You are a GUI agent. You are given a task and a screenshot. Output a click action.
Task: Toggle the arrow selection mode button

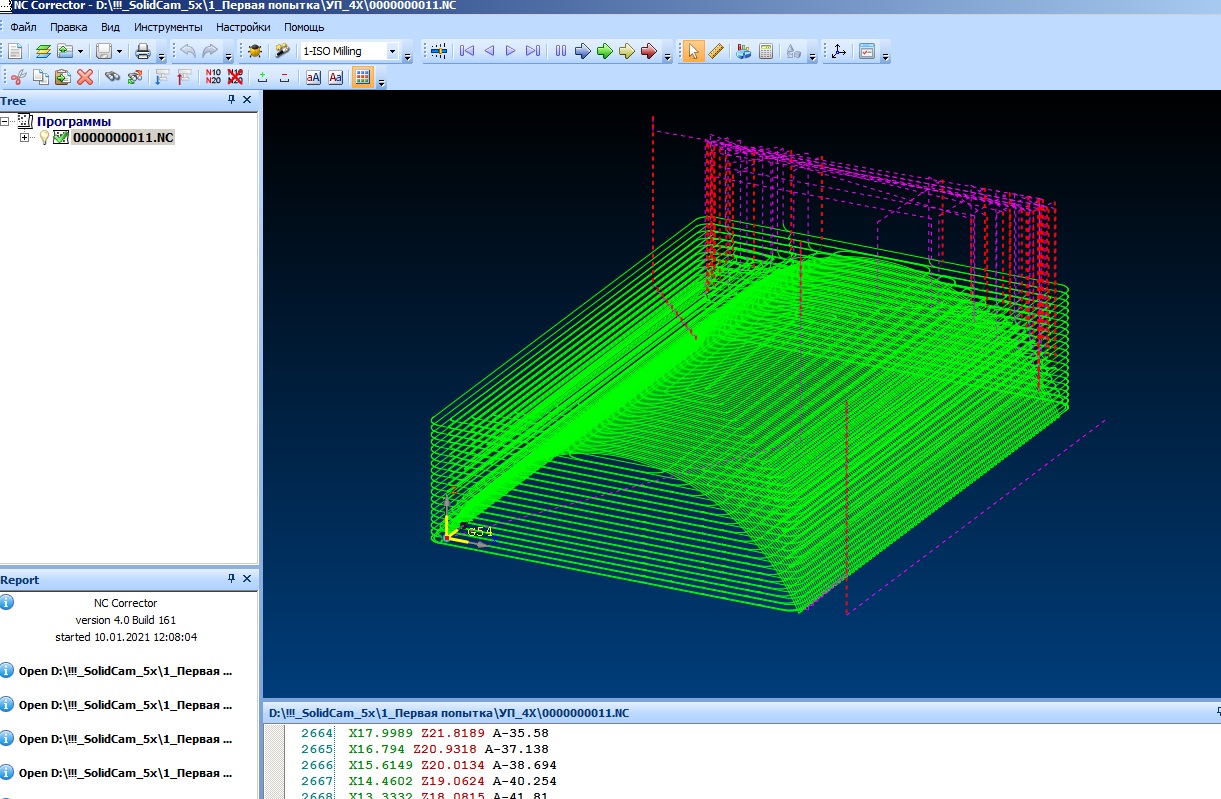(692, 51)
